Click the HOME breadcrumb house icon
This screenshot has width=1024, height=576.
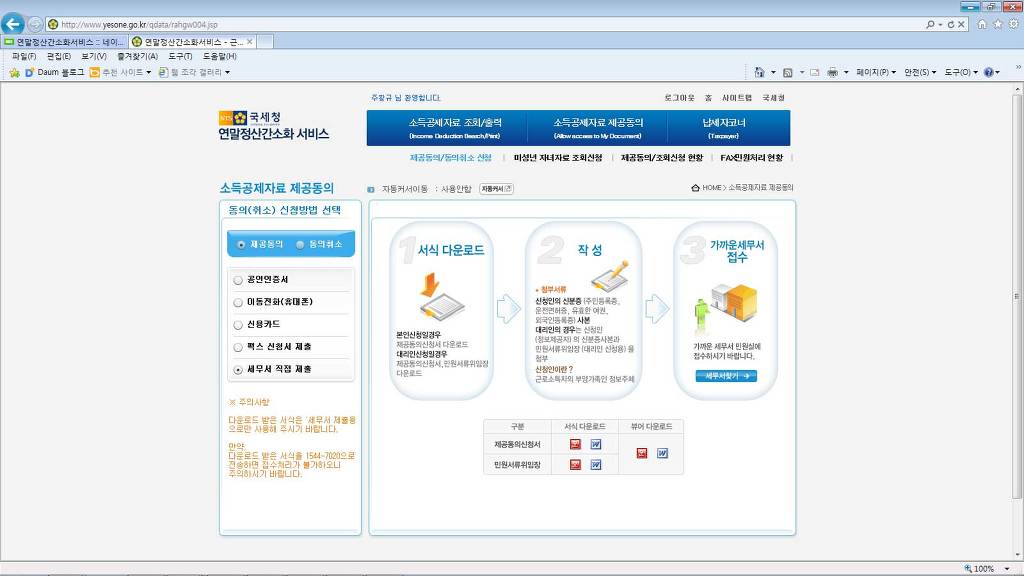click(696, 187)
